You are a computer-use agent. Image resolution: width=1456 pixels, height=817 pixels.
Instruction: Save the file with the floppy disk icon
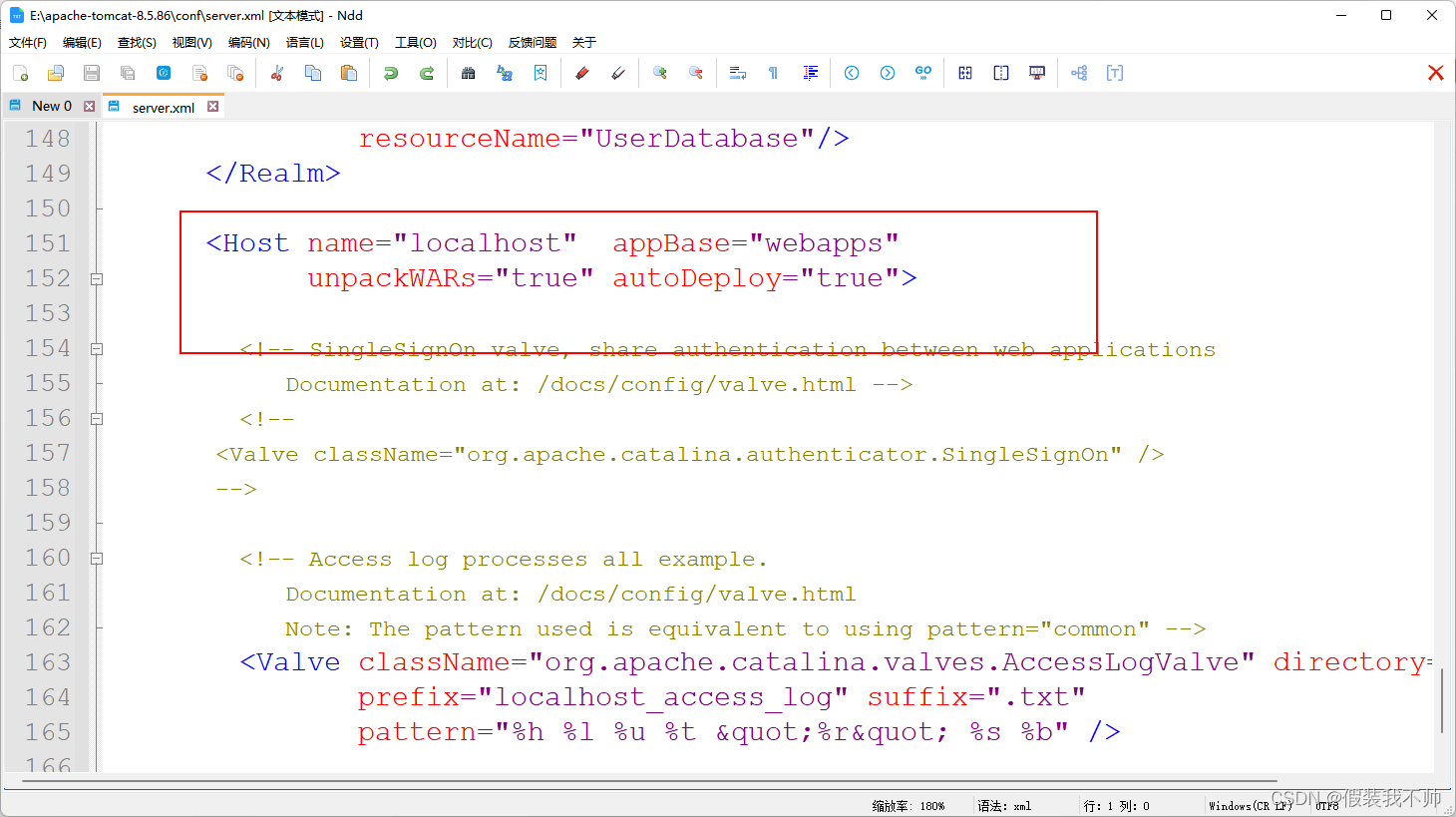coord(92,73)
